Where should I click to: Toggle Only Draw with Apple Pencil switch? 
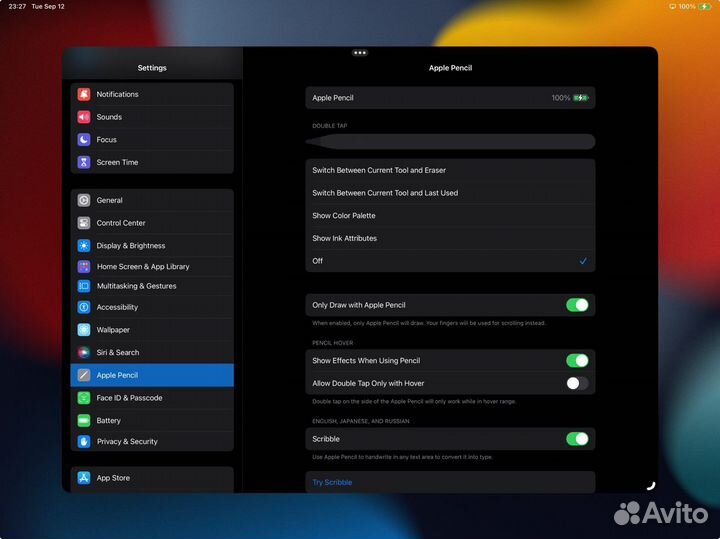577,305
